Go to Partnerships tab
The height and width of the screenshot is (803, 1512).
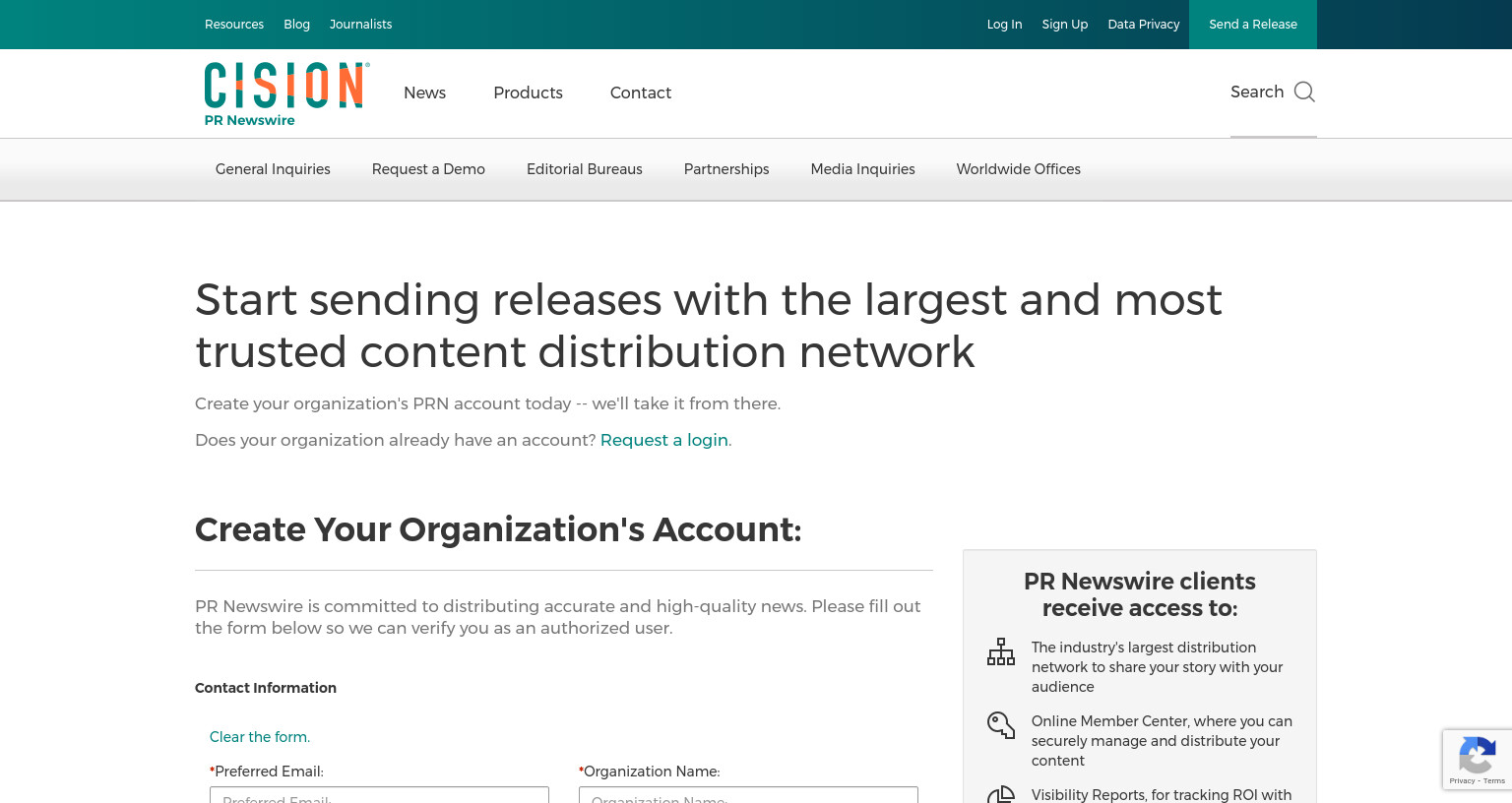726,169
